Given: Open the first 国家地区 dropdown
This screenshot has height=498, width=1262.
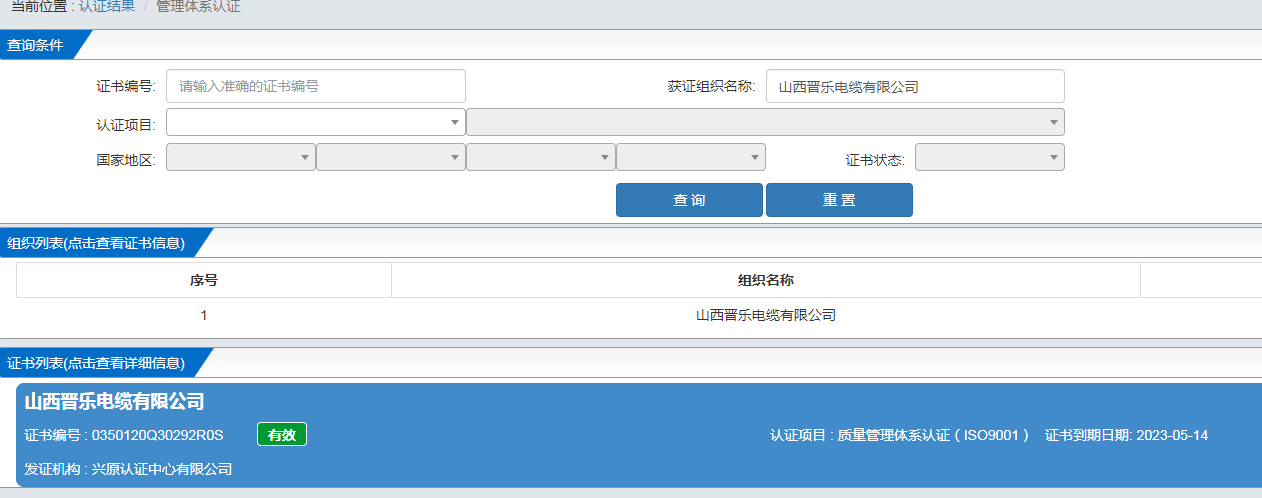Looking at the screenshot, I should [x=240, y=158].
